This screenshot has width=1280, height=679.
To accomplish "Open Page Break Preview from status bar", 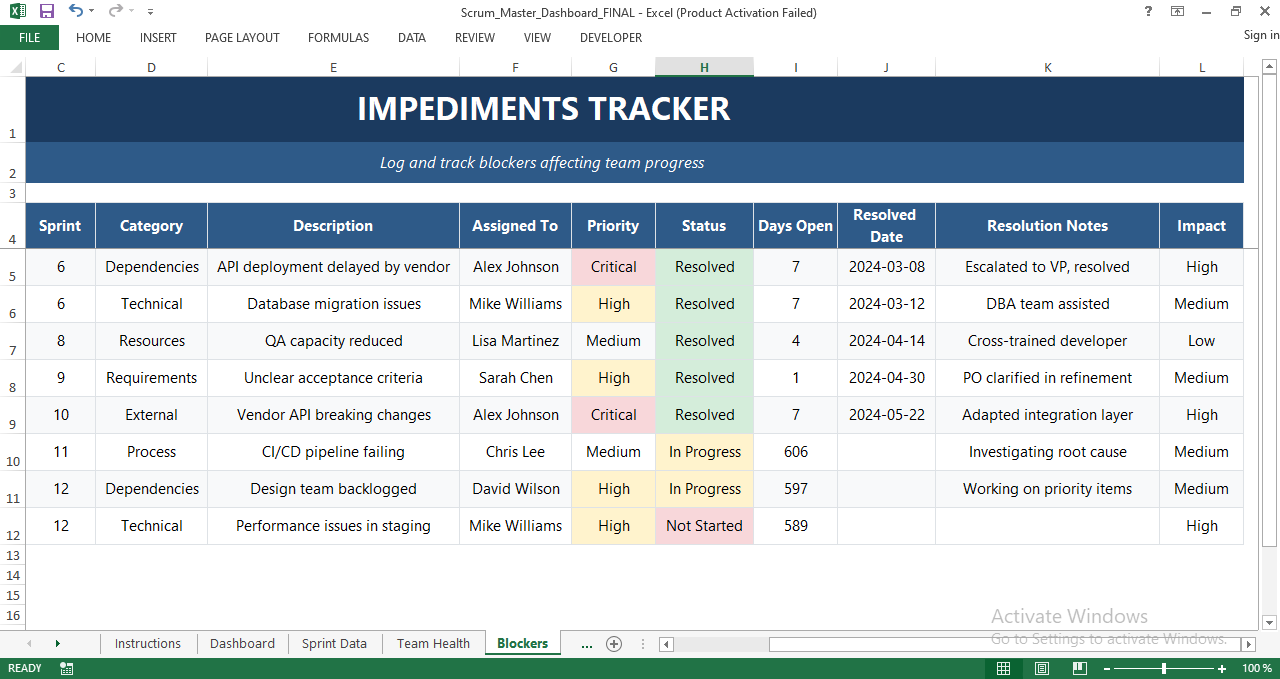I will click(x=1079, y=668).
